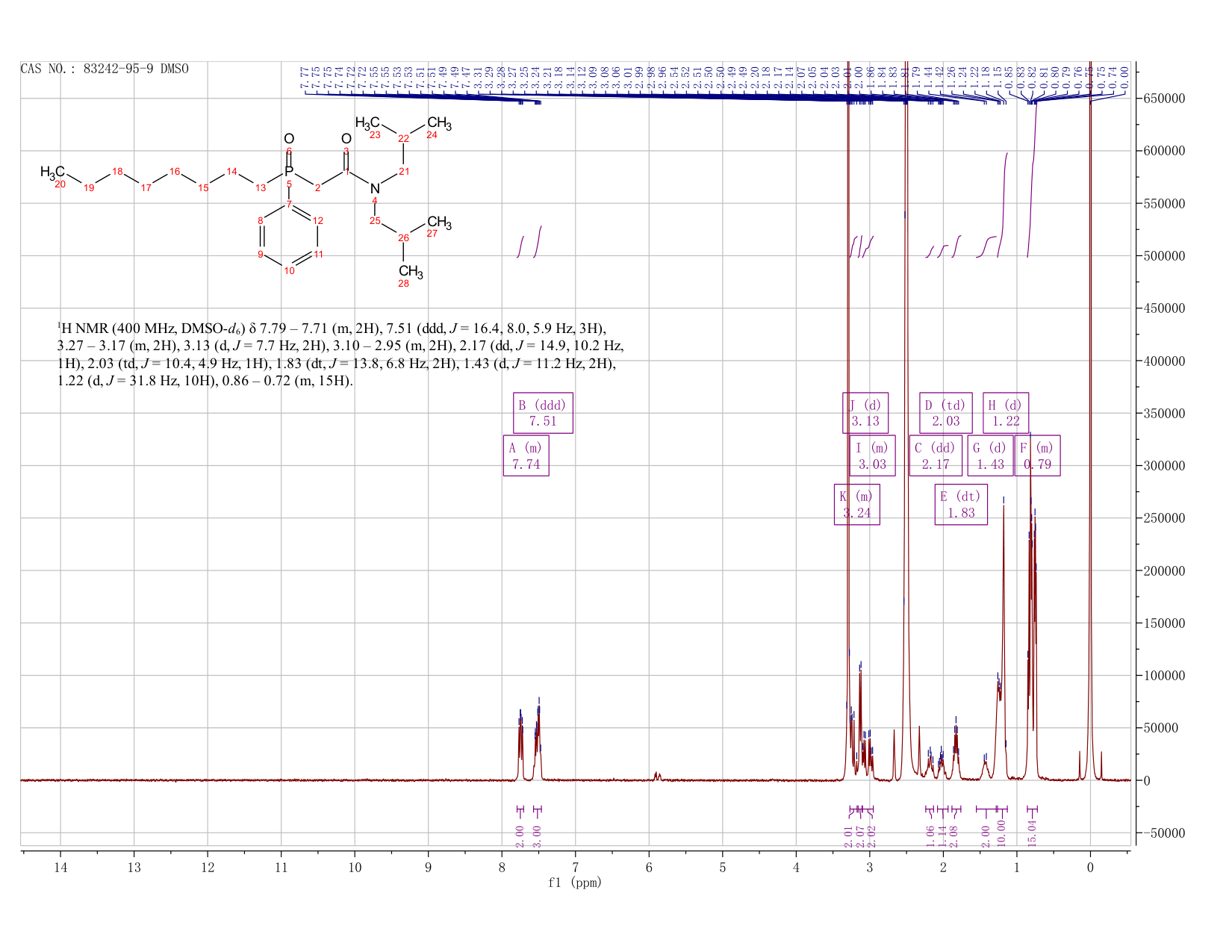Screen dimensions: 1232x952
Task: Click the 'C (dd) 2.17' multiplet label
Action: coord(935,455)
